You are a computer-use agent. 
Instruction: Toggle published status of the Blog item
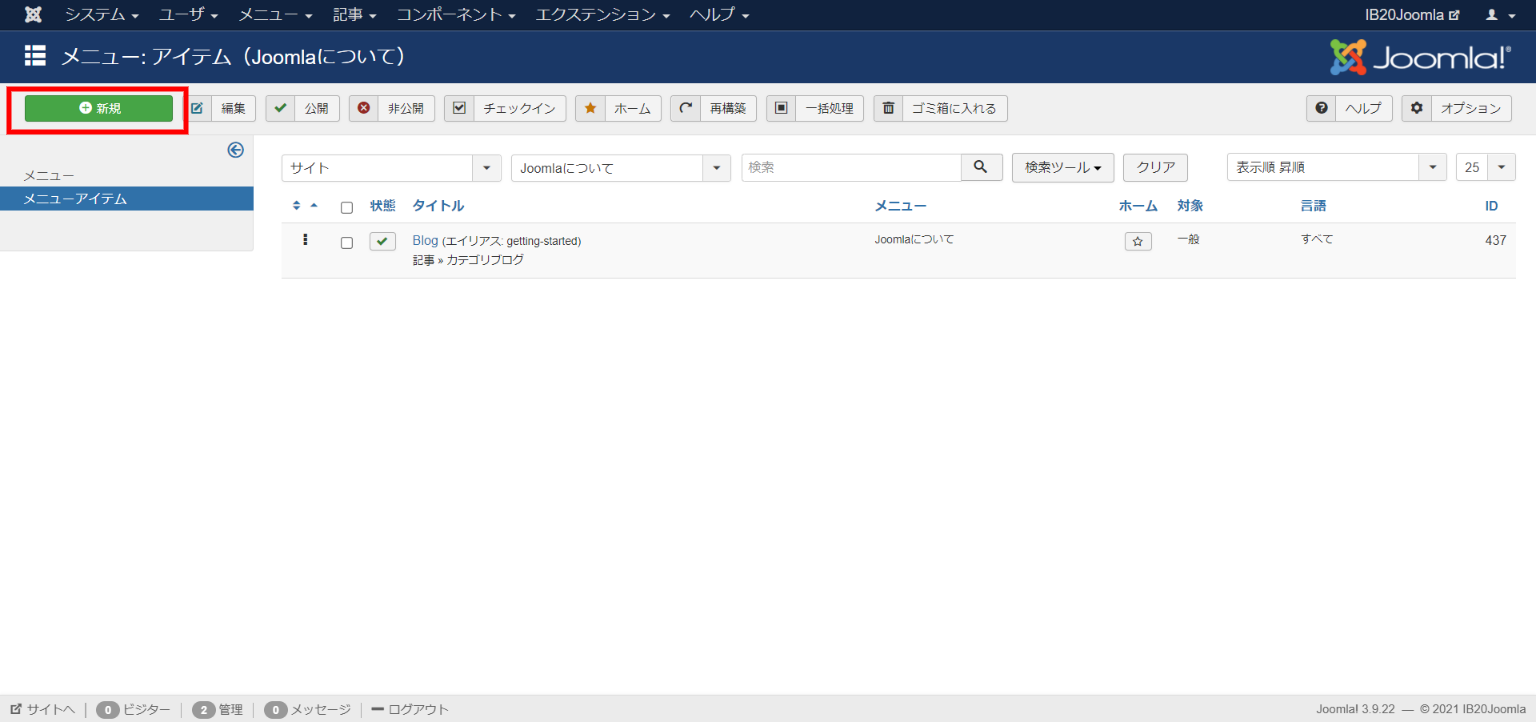pyautogui.click(x=382, y=241)
